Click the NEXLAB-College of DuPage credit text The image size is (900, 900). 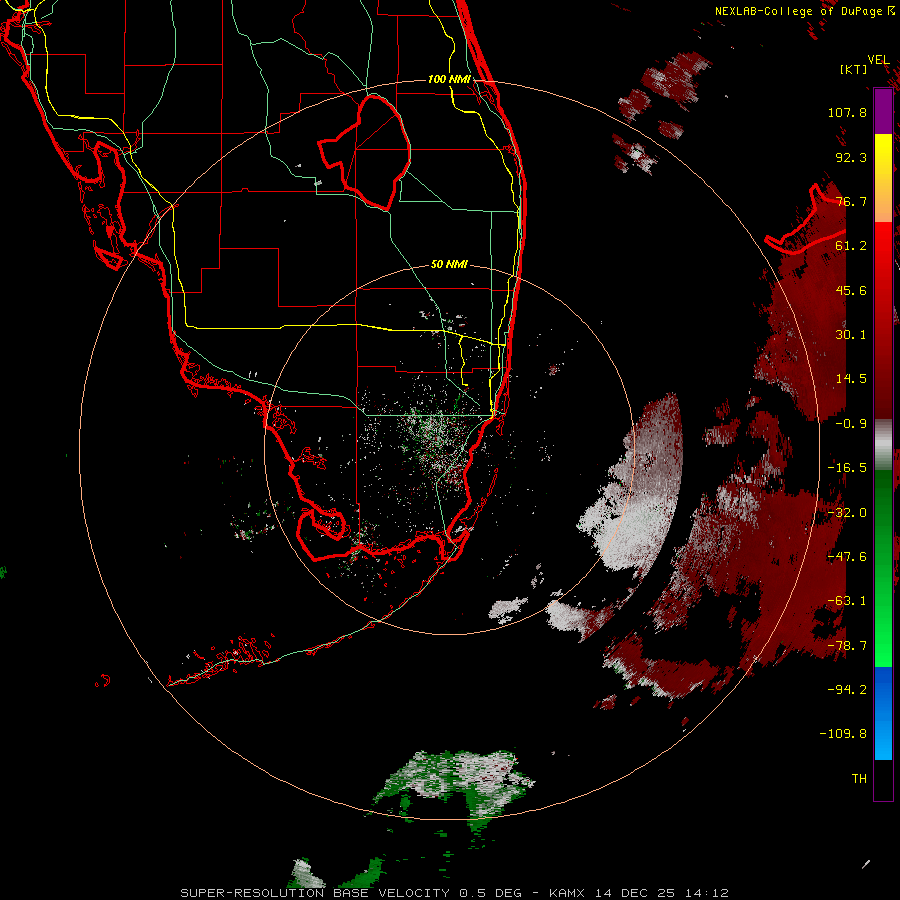coord(798,11)
